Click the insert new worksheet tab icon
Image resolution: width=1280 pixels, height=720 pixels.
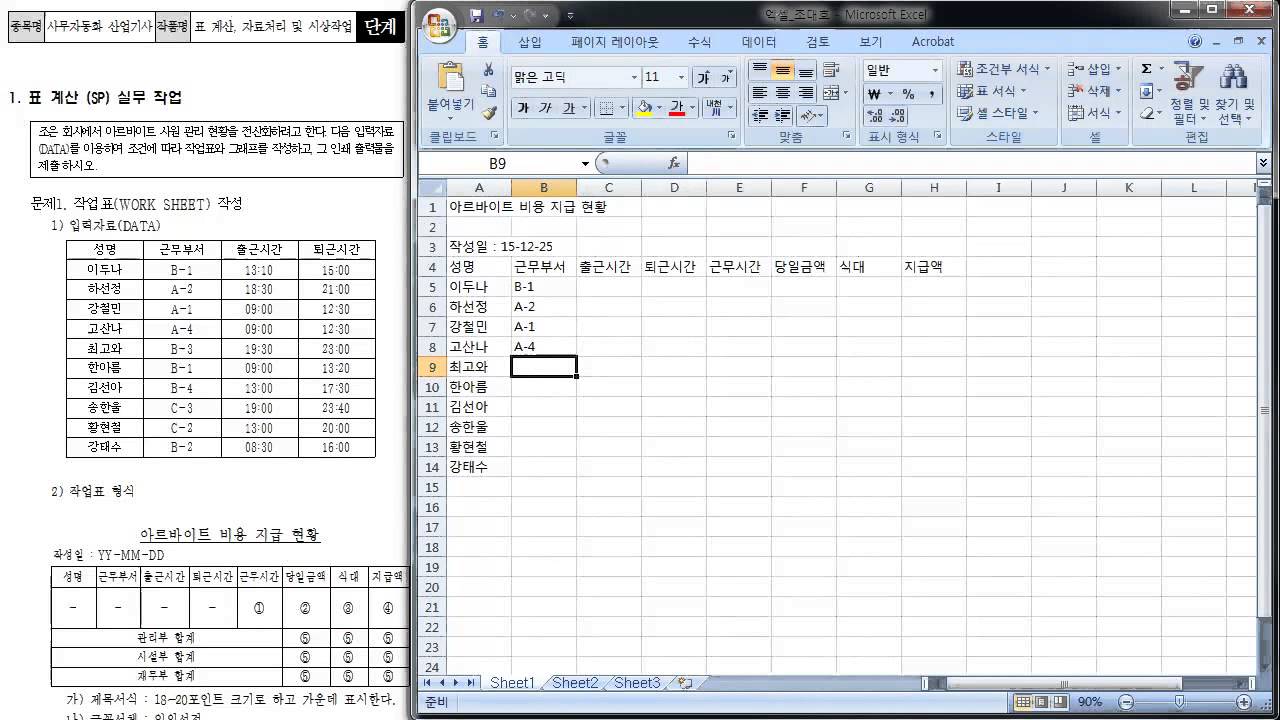tap(685, 683)
